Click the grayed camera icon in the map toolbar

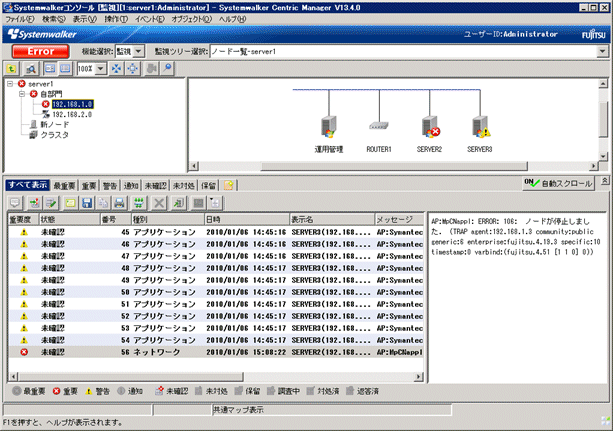(151, 69)
